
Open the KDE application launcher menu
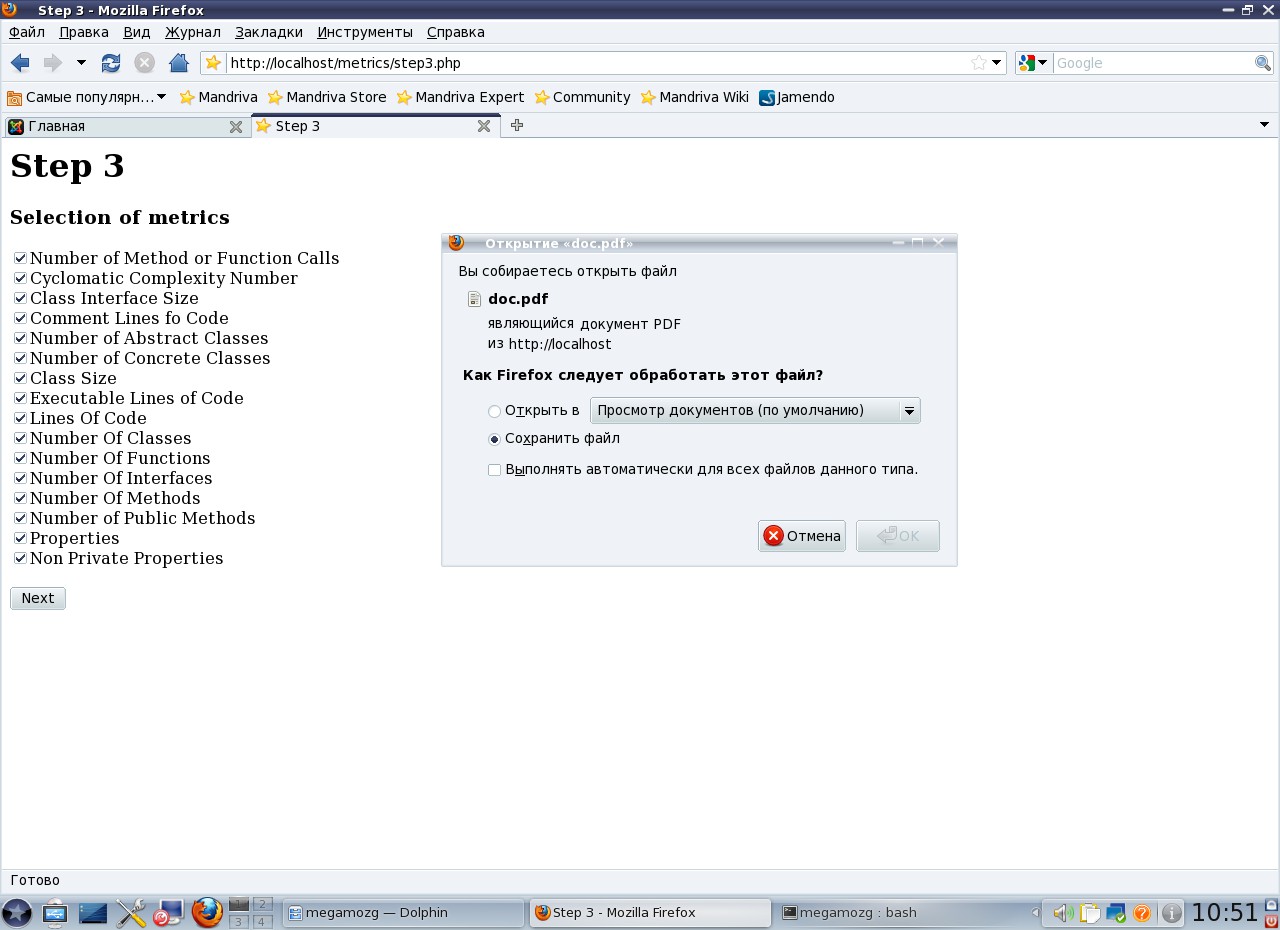click(x=17, y=912)
